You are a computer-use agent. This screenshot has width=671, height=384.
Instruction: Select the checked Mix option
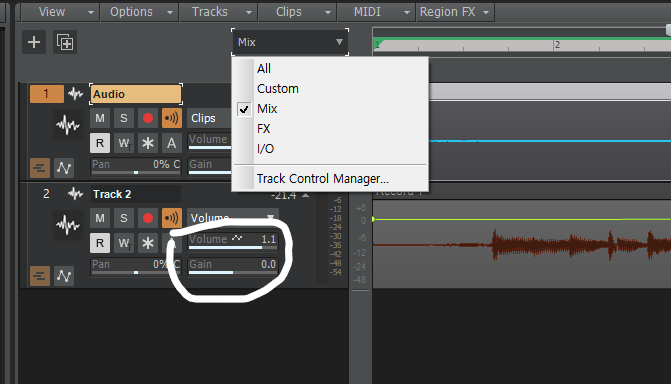tap(330, 109)
